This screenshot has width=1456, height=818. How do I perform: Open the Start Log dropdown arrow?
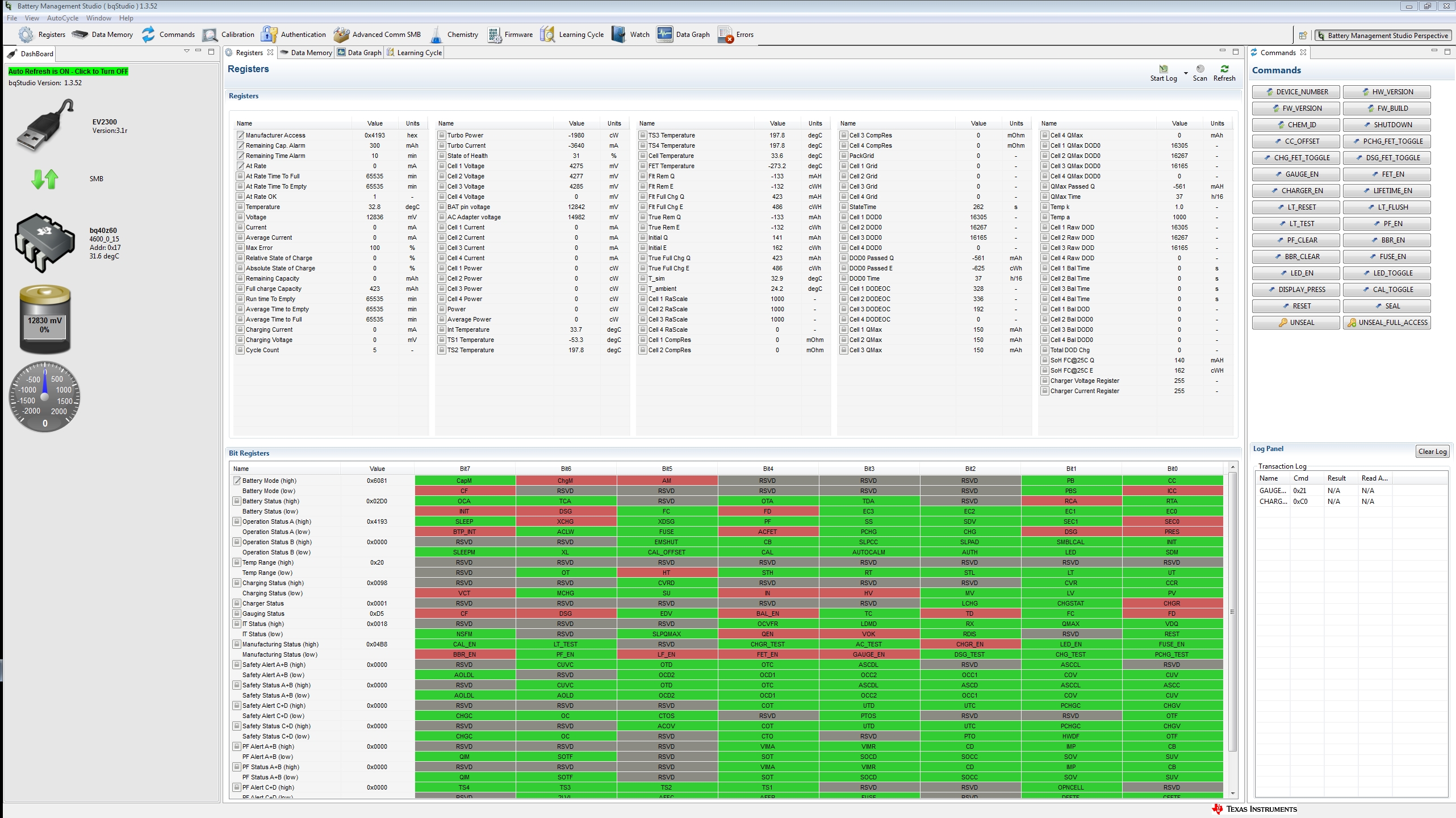pyautogui.click(x=1186, y=73)
